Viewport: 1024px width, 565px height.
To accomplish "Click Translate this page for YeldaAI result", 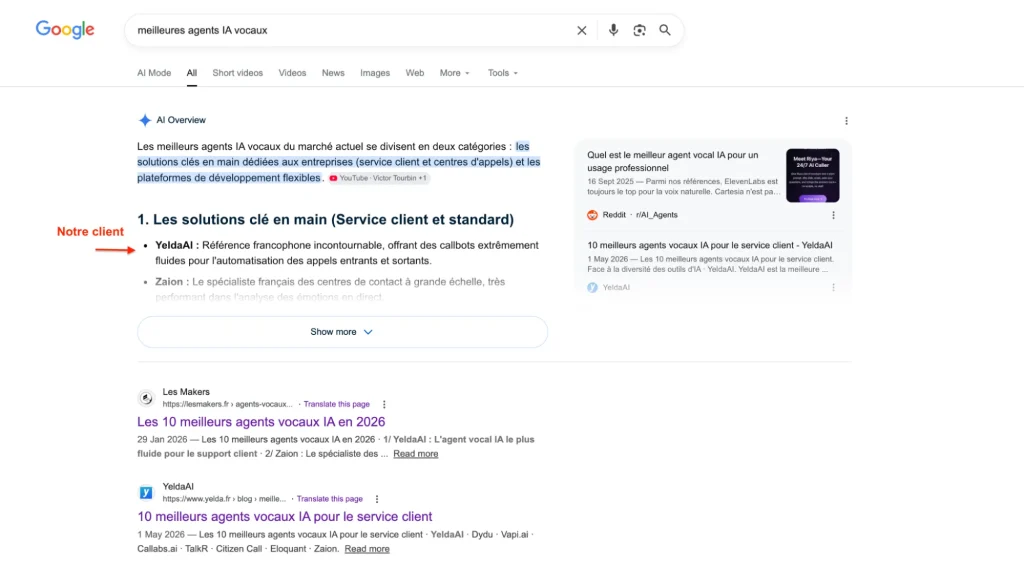I will click(x=330, y=499).
